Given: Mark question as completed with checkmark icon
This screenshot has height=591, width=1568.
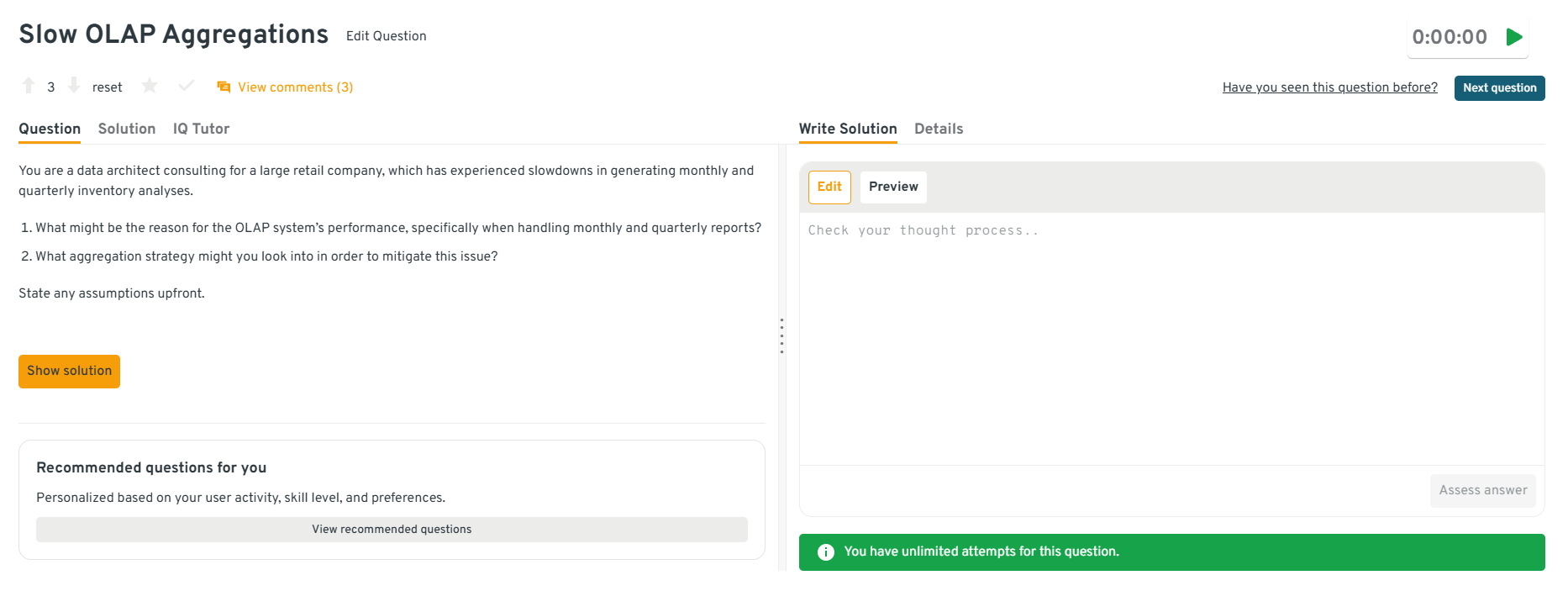Looking at the screenshot, I should [x=187, y=86].
